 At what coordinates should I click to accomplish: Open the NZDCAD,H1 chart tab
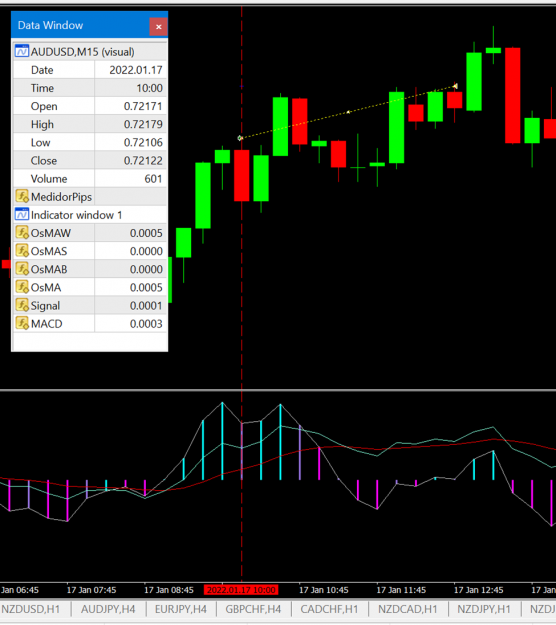pos(408,609)
